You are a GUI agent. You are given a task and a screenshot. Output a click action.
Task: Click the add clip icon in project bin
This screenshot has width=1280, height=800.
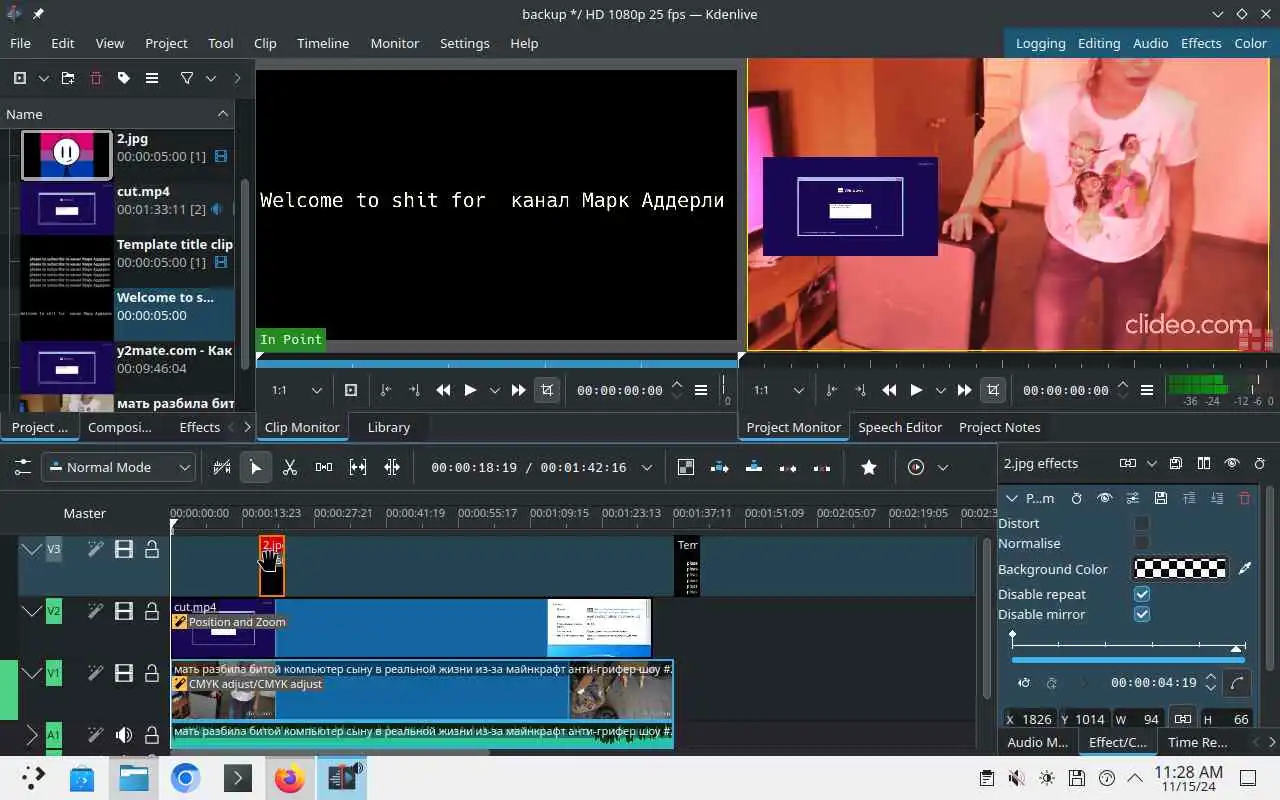click(x=20, y=78)
